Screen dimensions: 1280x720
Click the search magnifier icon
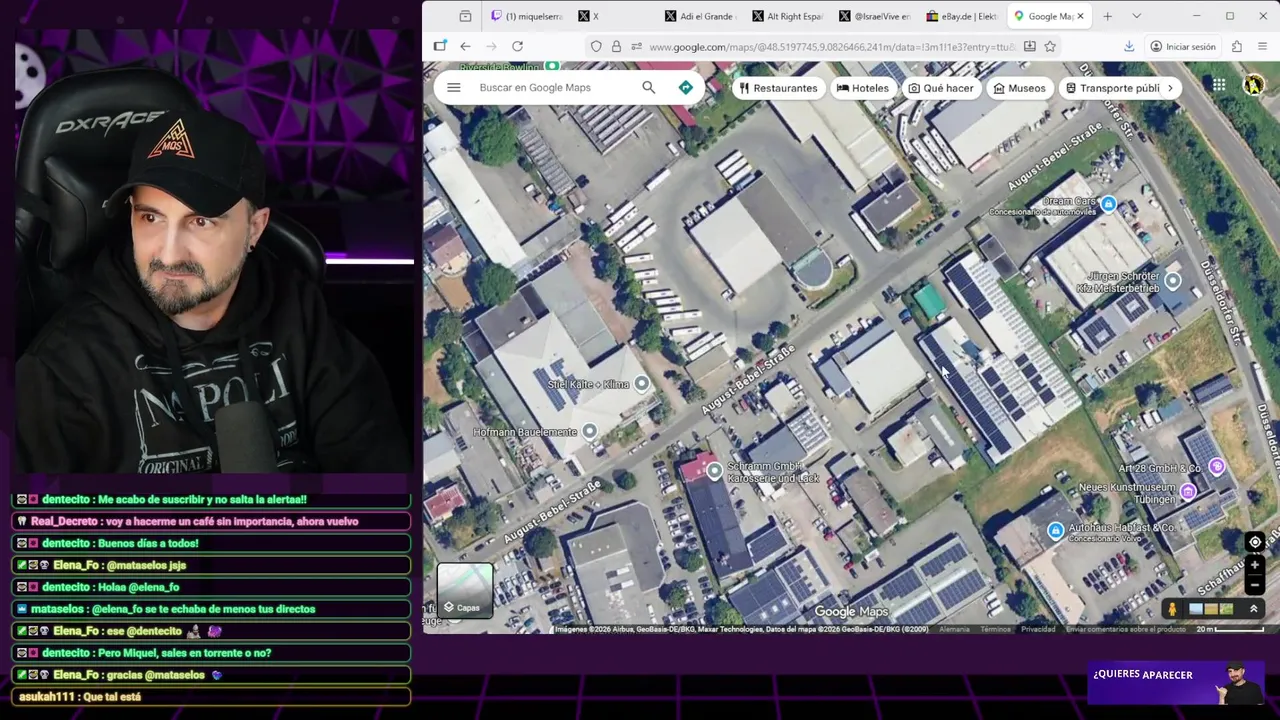648,88
